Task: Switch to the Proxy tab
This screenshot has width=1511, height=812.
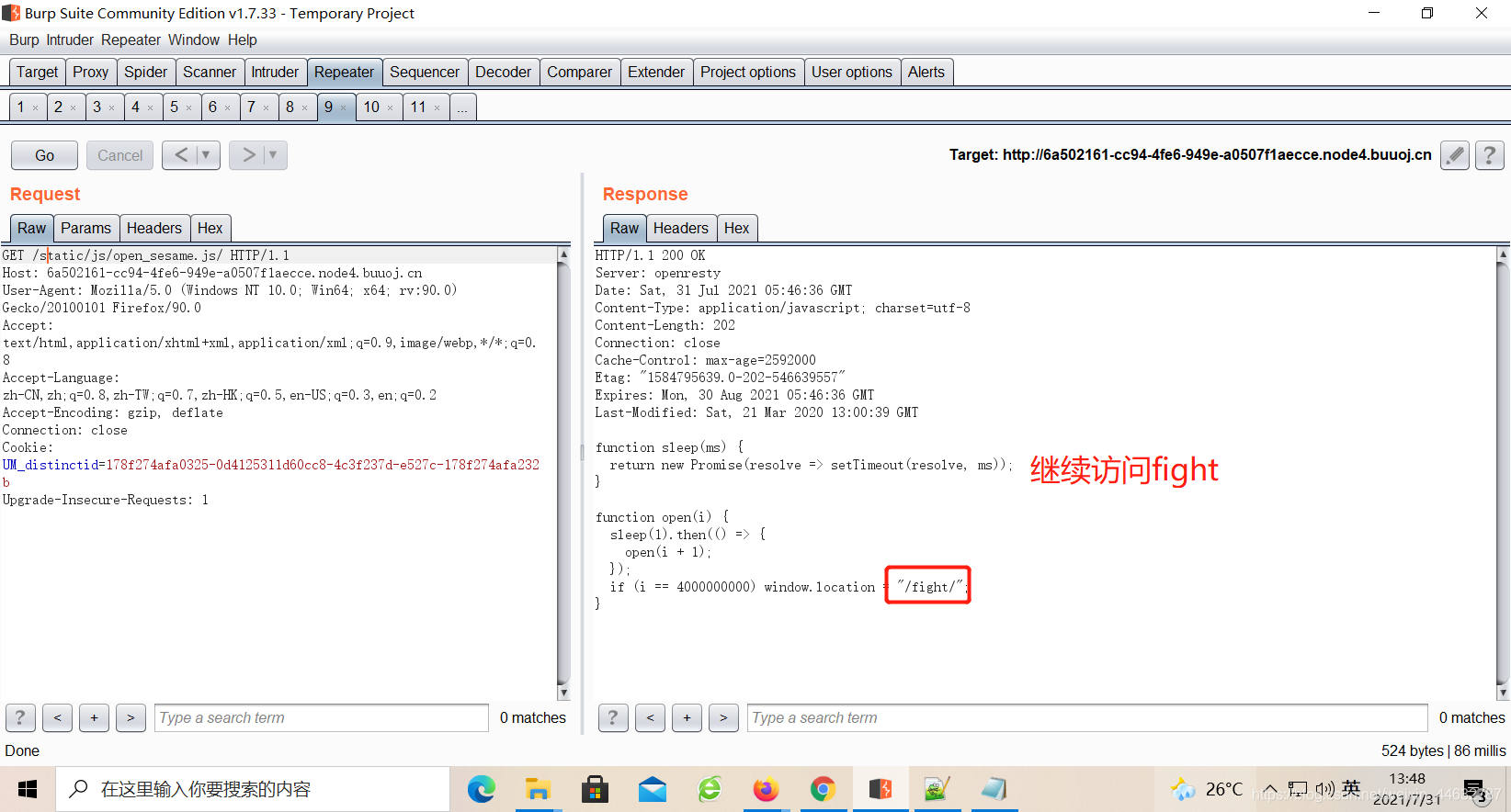Action: 91,72
